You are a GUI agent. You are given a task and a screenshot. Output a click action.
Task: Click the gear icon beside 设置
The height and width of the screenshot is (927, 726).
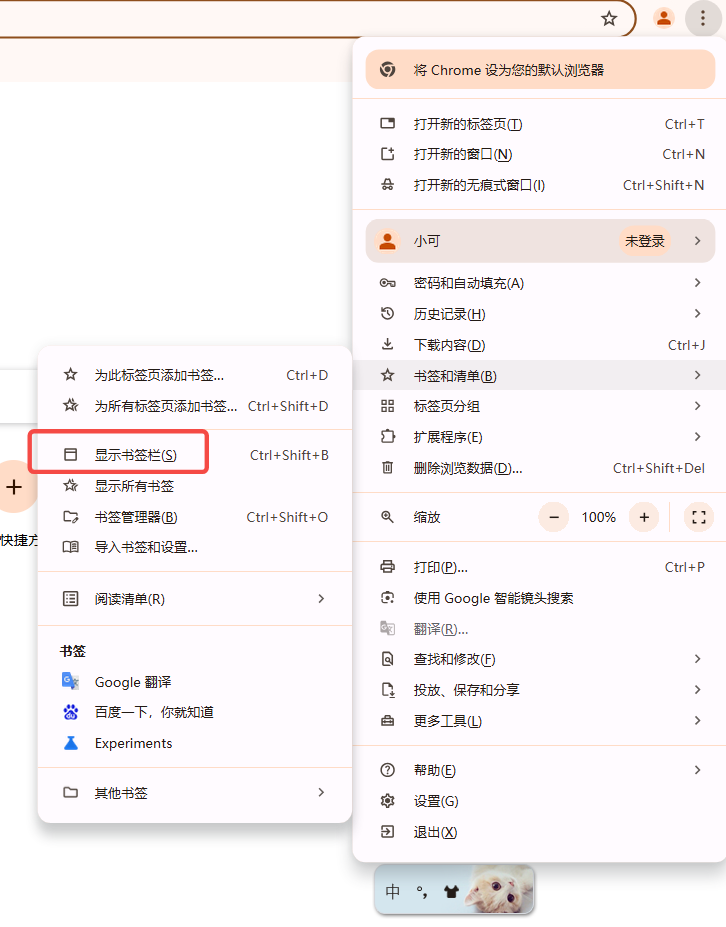pyautogui.click(x=387, y=801)
